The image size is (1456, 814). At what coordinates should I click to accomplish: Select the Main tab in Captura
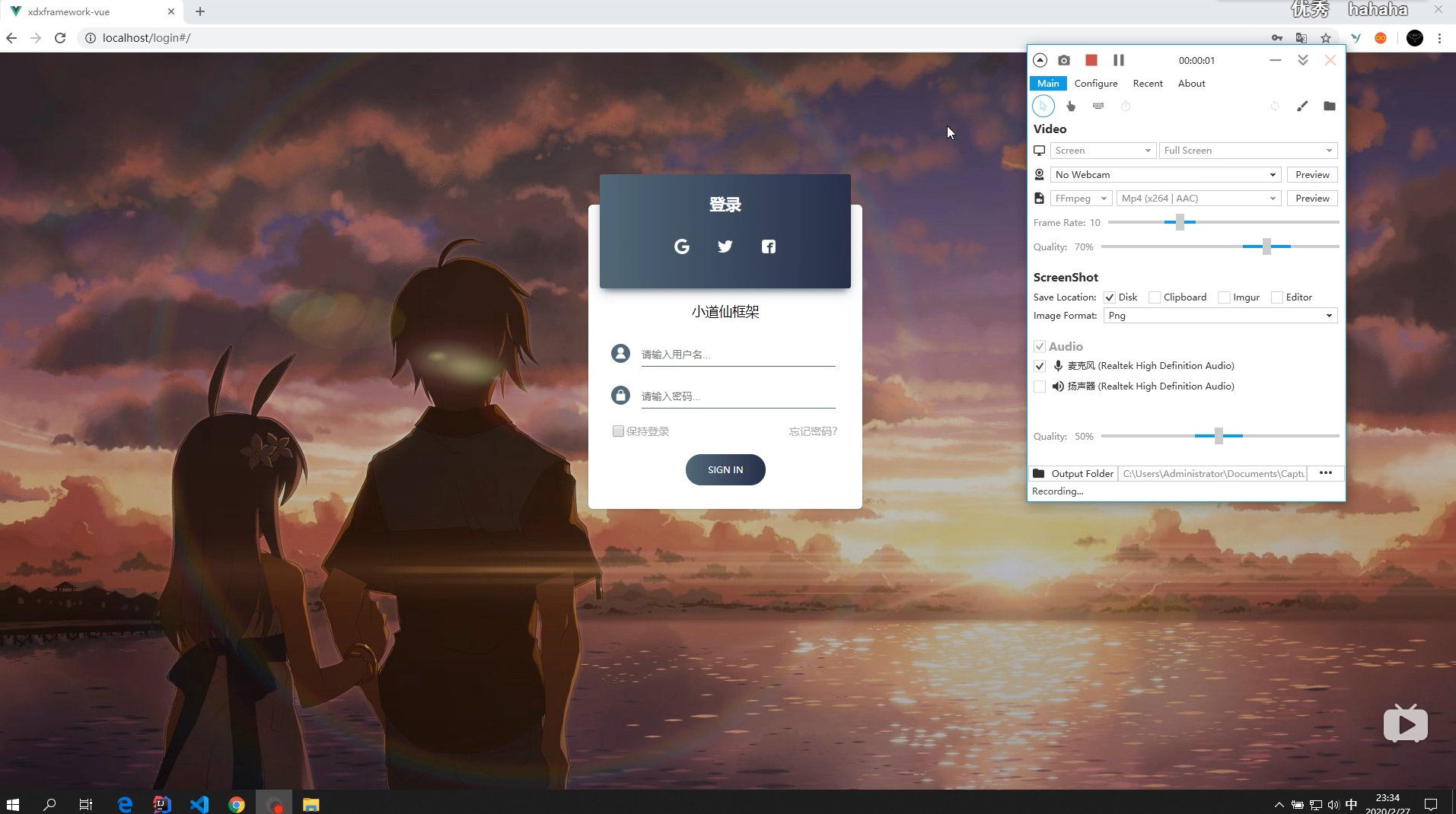[1048, 84]
